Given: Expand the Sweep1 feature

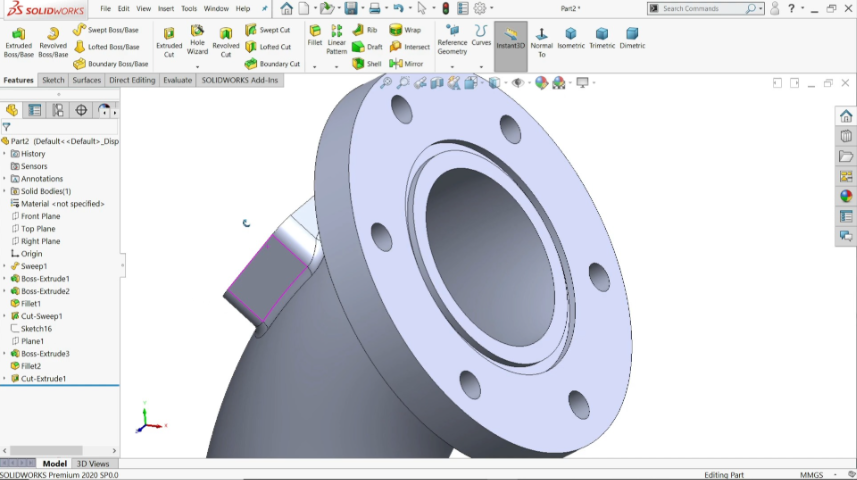Looking at the screenshot, I should tap(4, 266).
